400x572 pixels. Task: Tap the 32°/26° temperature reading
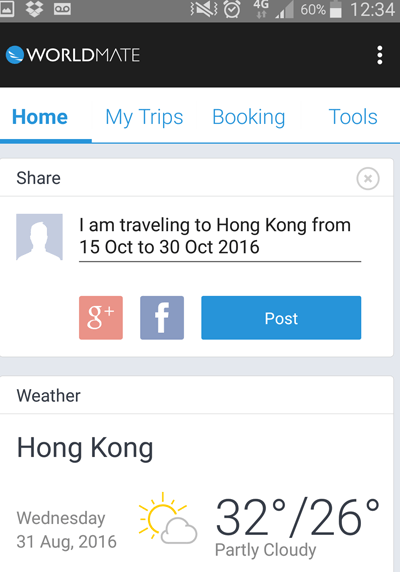298,518
